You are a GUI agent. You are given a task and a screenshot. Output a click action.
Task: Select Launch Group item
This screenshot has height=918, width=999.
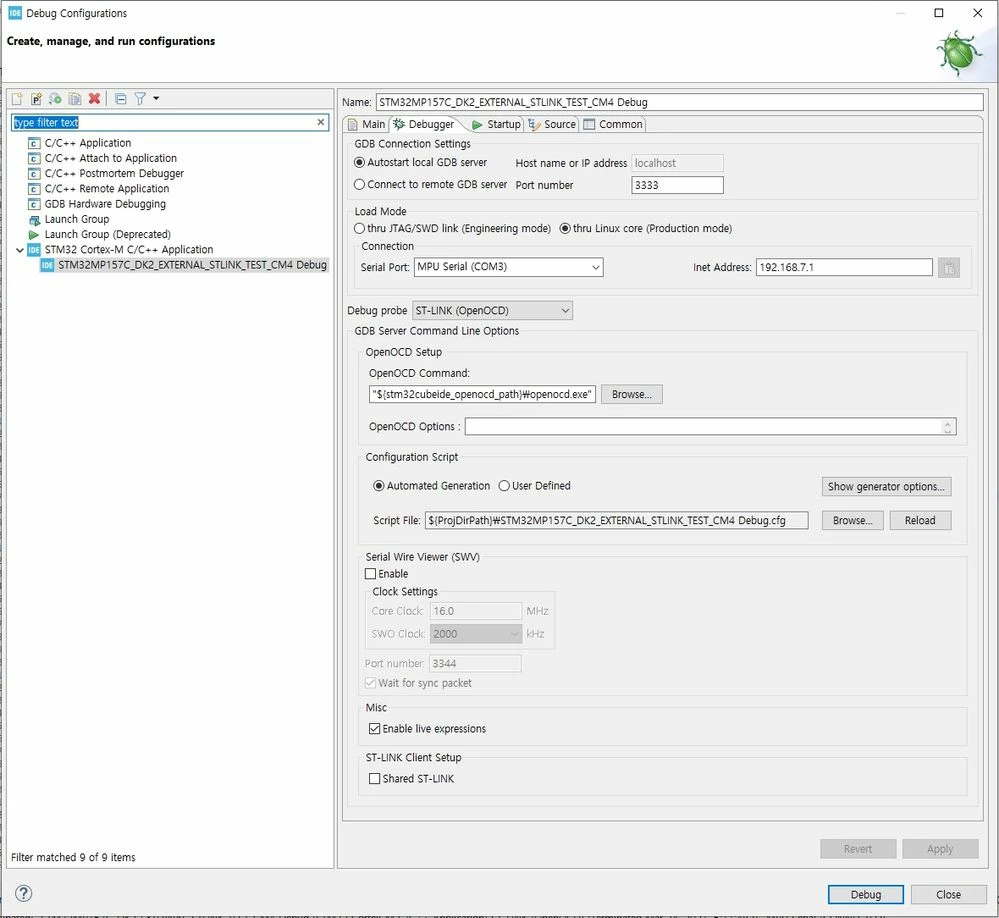pyautogui.click(x=76, y=220)
